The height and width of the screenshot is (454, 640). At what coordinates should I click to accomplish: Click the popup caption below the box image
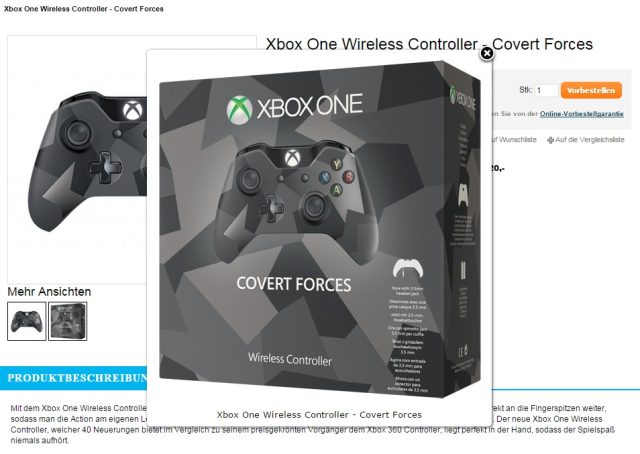point(319,415)
